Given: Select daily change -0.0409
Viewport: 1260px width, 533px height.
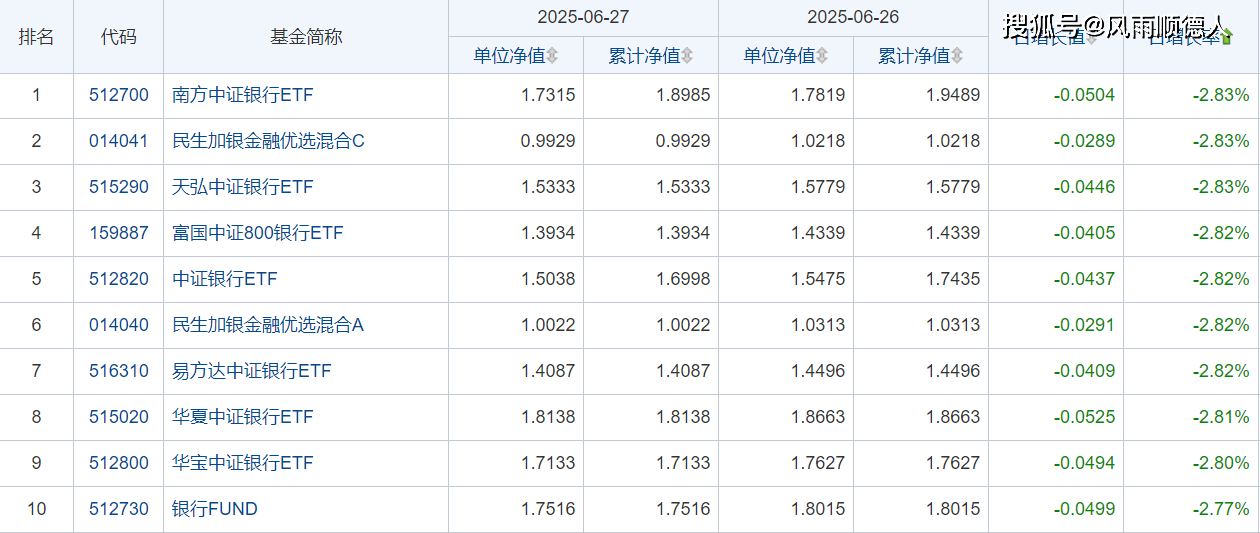Looking at the screenshot, I should tap(1084, 372).
